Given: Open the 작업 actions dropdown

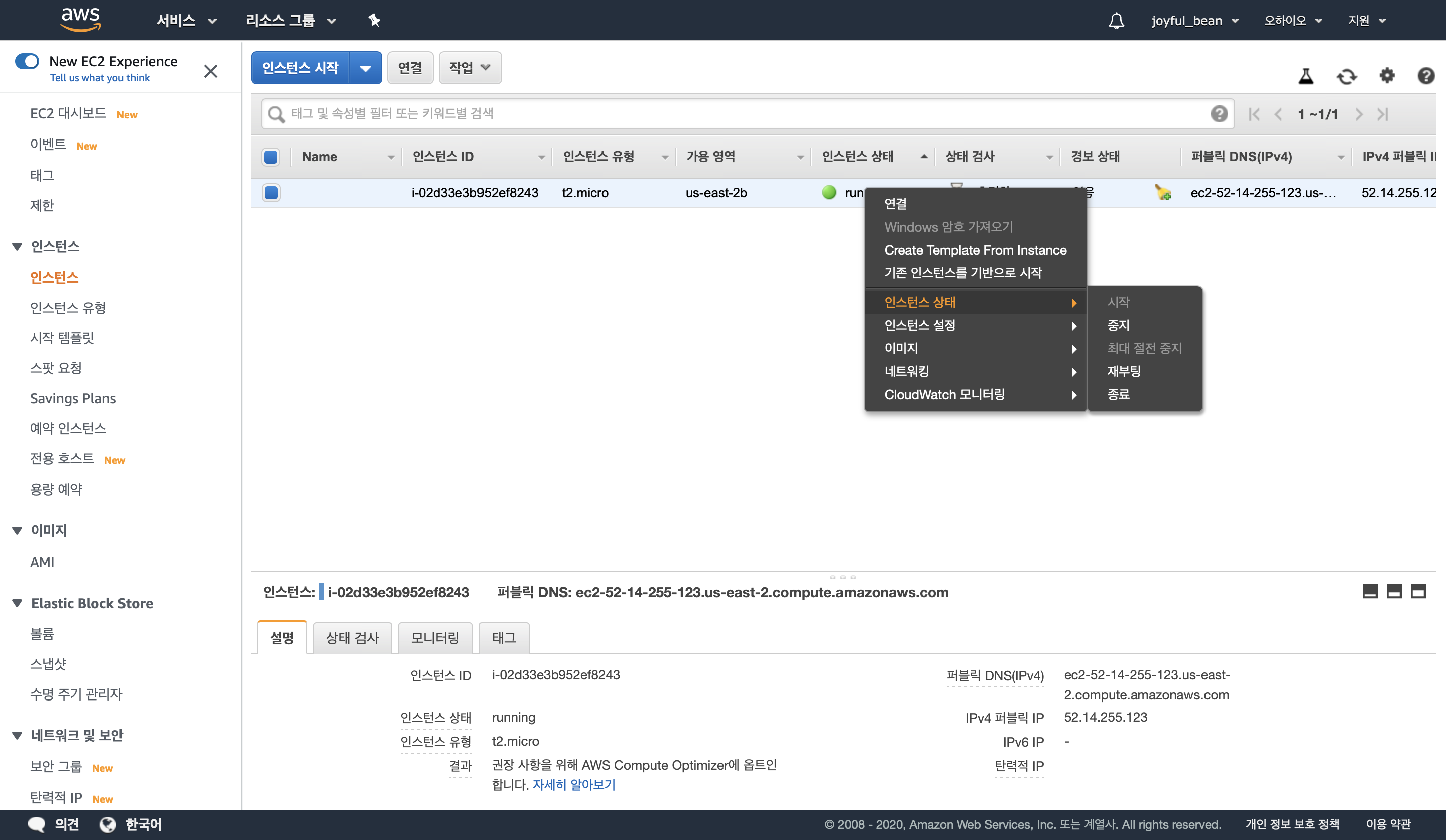Looking at the screenshot, I should point(470,68).
